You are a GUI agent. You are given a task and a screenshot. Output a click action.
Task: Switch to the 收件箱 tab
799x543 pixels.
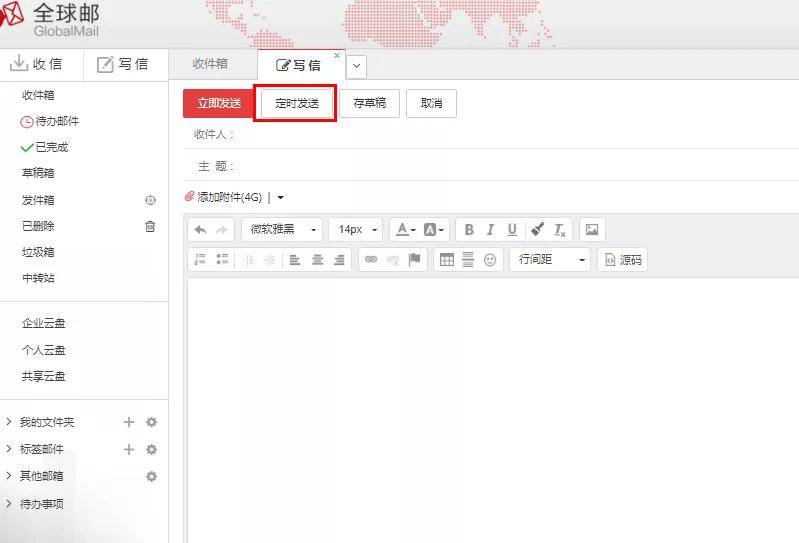[210, 64]
